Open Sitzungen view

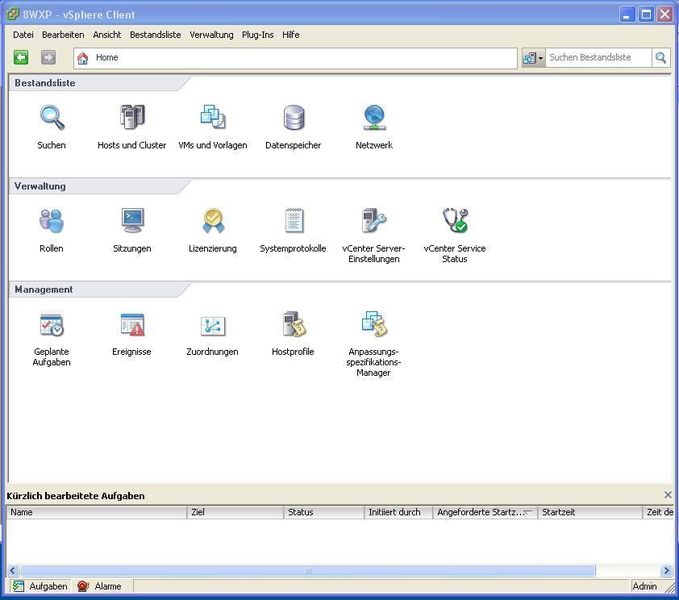click(x=132, y=221)
